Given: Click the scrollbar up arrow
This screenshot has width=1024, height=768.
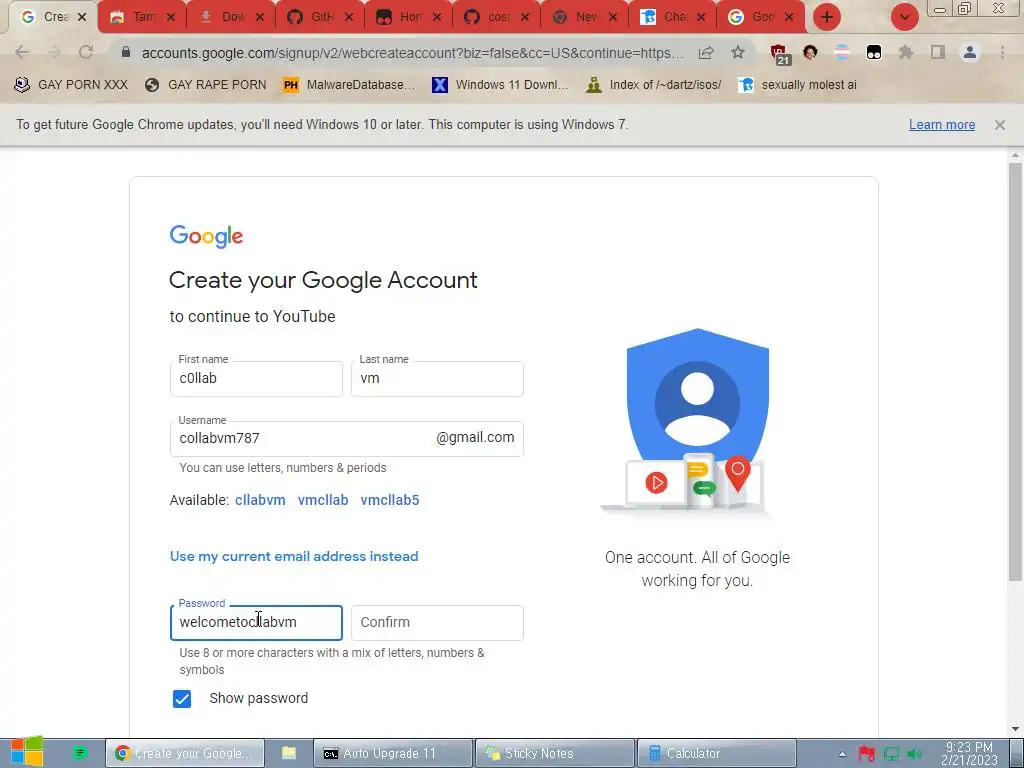Looking at the screenshot, I should pos(1015,155).
